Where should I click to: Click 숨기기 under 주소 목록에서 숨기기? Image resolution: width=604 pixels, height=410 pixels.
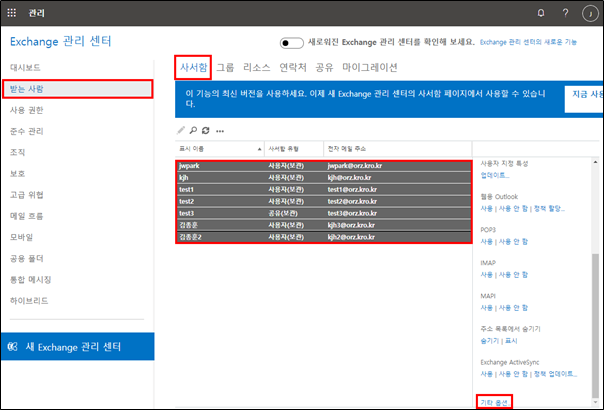[x=490, y=341]
